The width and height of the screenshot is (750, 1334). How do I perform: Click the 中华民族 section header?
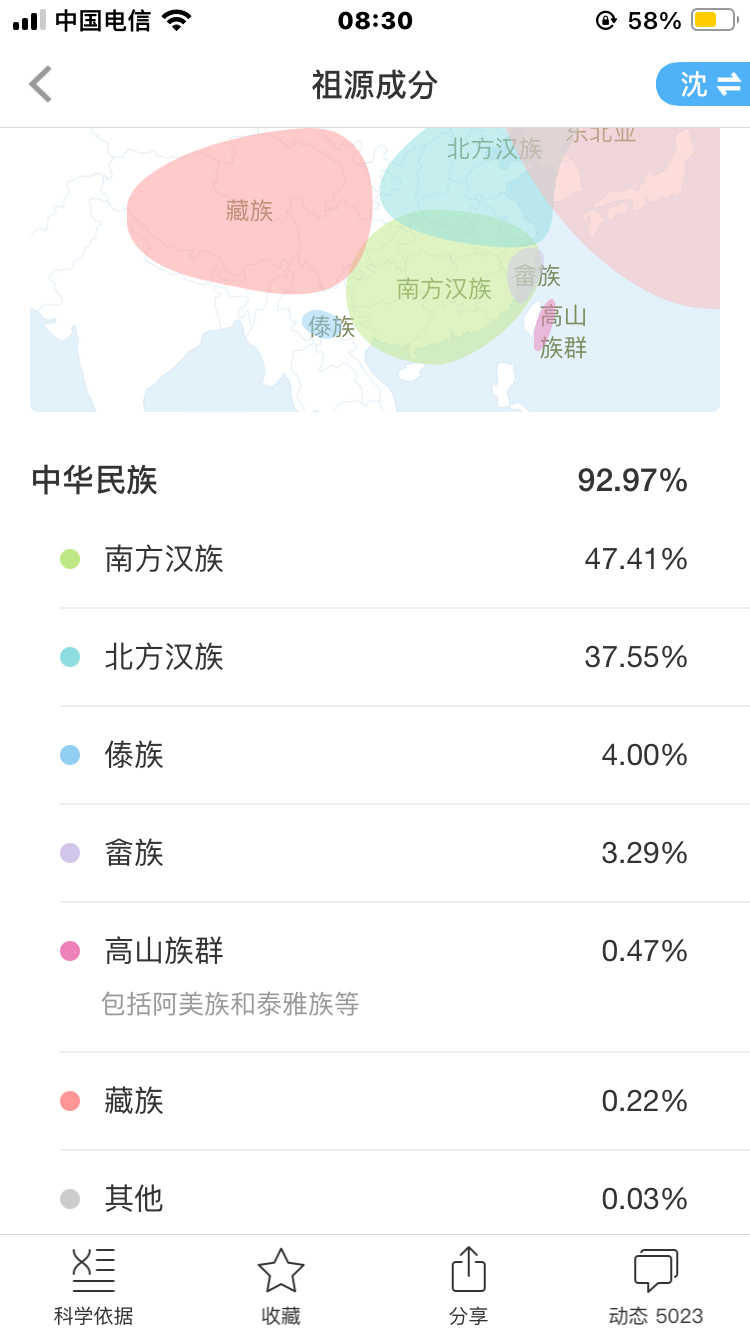(x=95, y=481)
